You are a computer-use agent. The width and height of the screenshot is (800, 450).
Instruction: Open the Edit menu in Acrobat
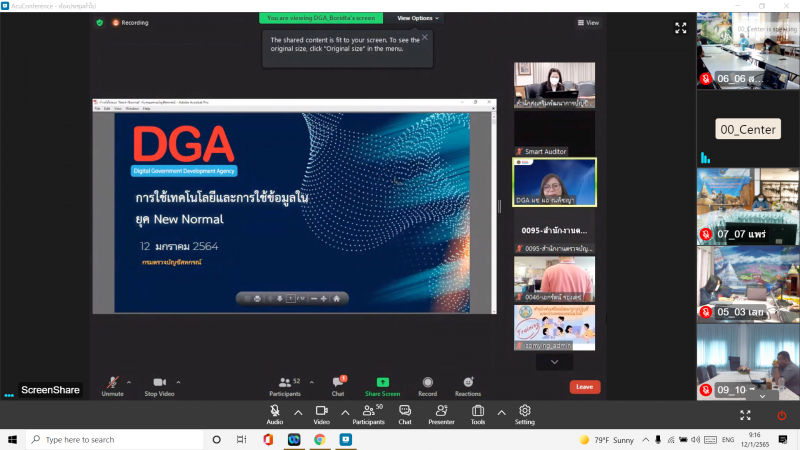(107, 109)
